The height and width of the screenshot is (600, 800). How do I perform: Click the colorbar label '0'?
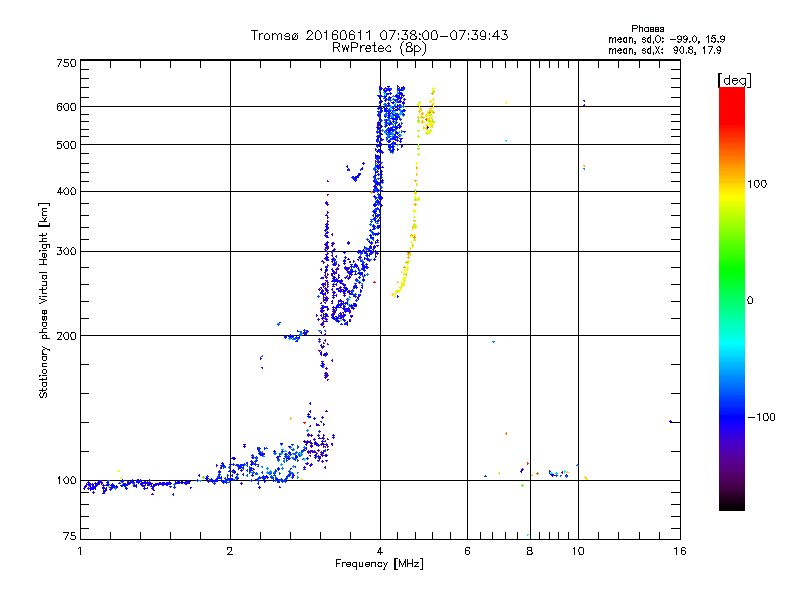750,301
